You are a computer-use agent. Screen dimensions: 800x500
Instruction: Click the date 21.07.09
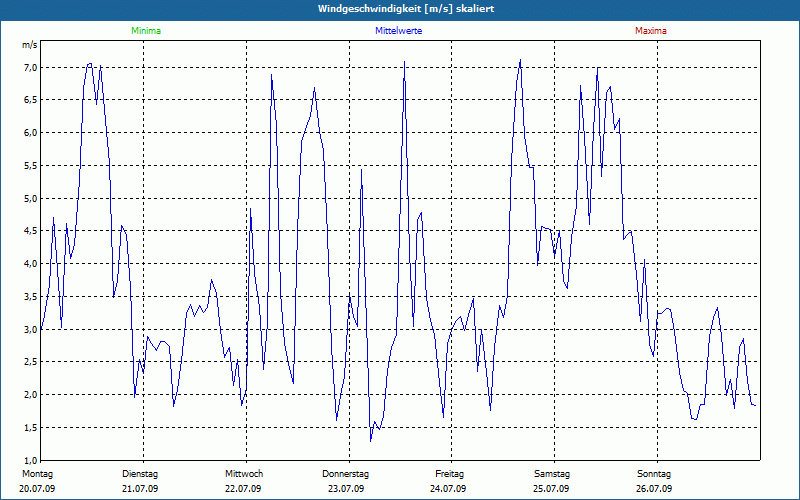pos(140,489)
